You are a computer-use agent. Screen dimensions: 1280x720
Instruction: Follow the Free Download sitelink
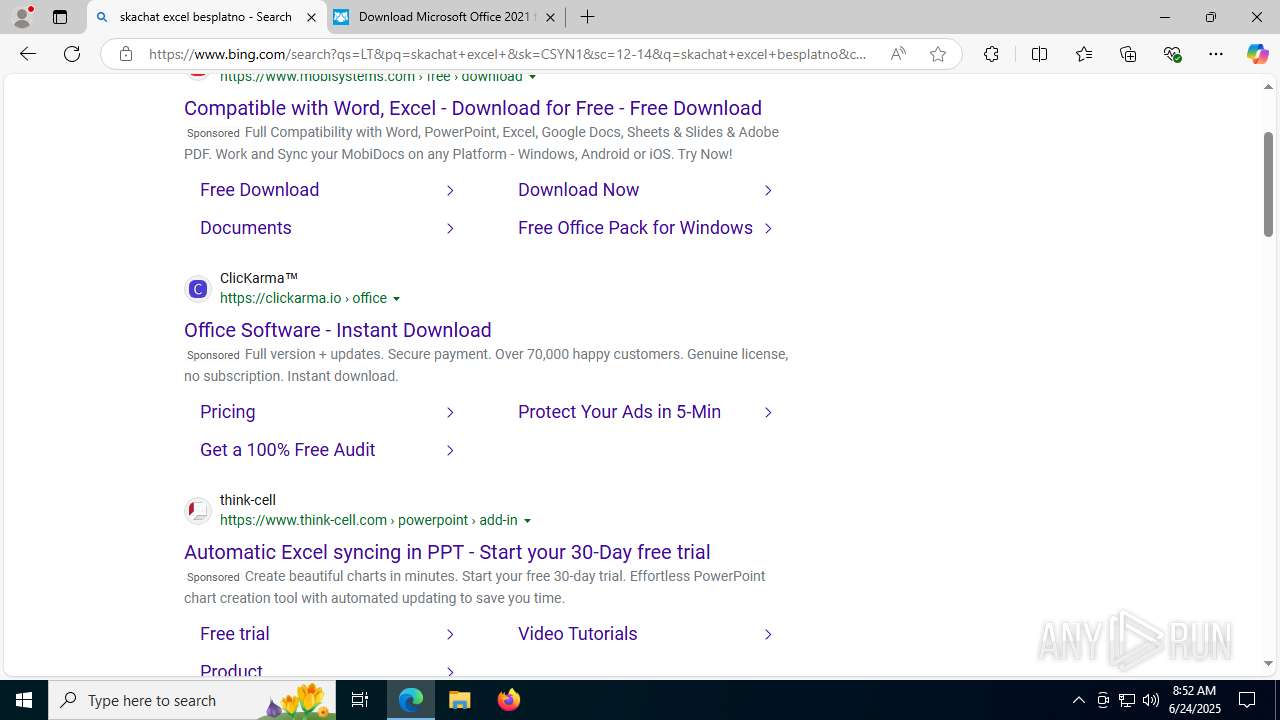260,190
